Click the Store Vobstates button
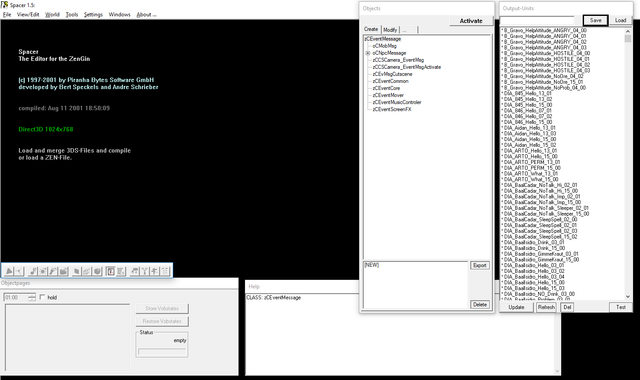Image resolution: width=640 pixels, height=380 pixels. (x=162, y=309)
